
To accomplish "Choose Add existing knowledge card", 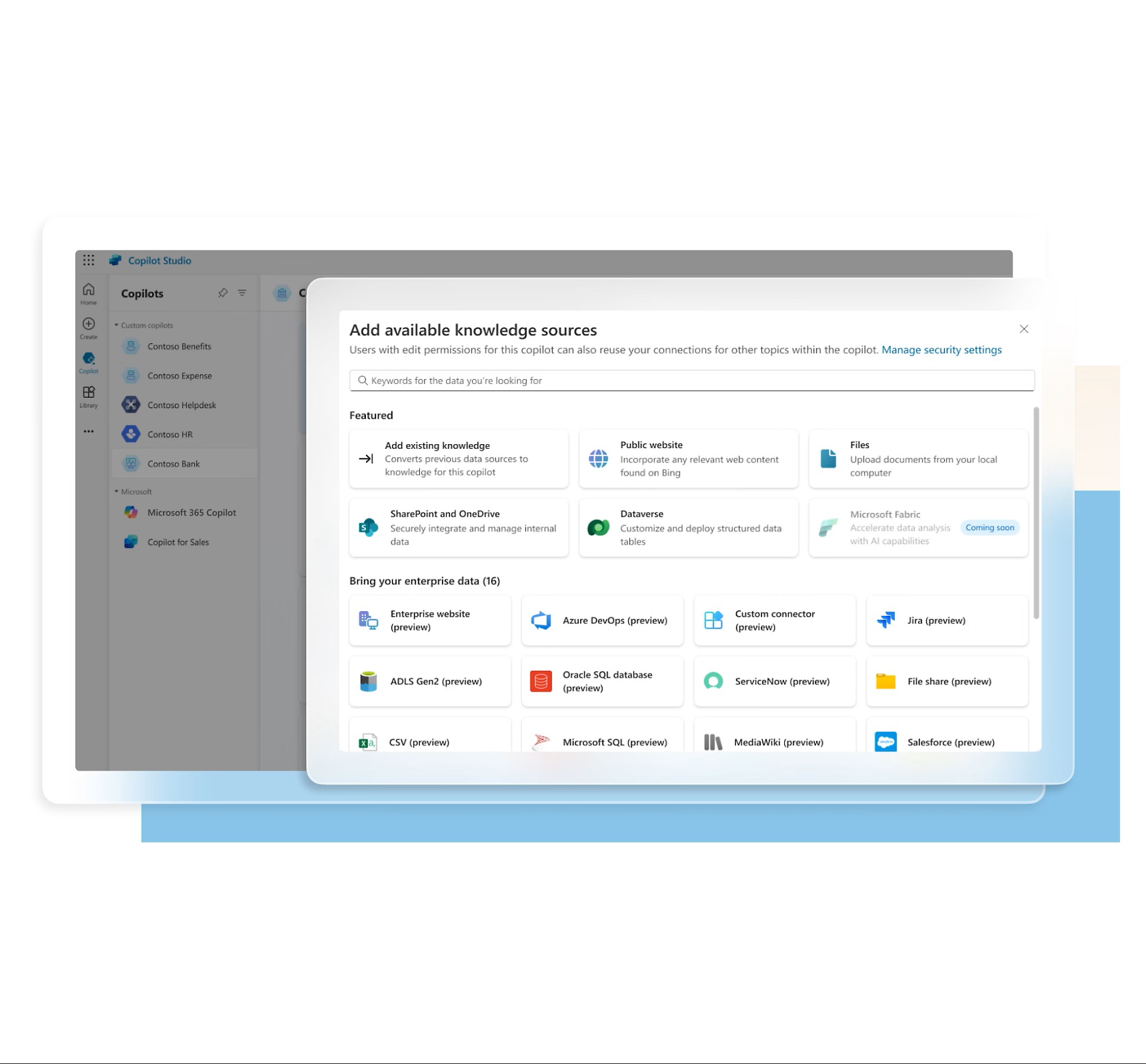I will (x=459, y=459).
